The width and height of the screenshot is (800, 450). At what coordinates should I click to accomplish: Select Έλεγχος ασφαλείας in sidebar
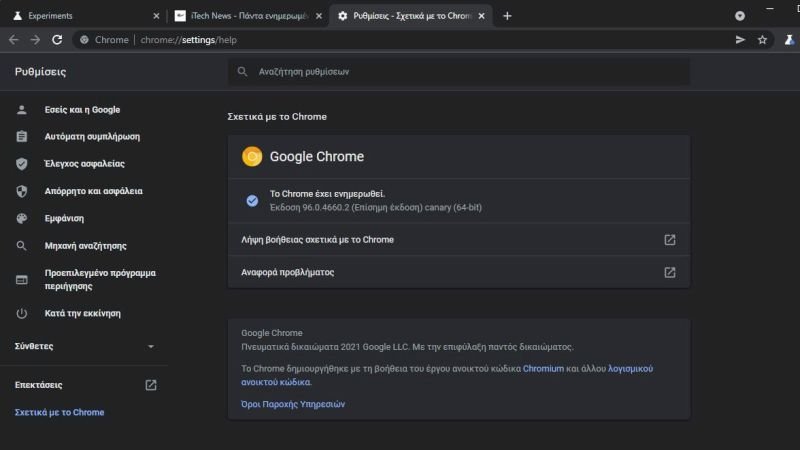(x=84, y=164)
